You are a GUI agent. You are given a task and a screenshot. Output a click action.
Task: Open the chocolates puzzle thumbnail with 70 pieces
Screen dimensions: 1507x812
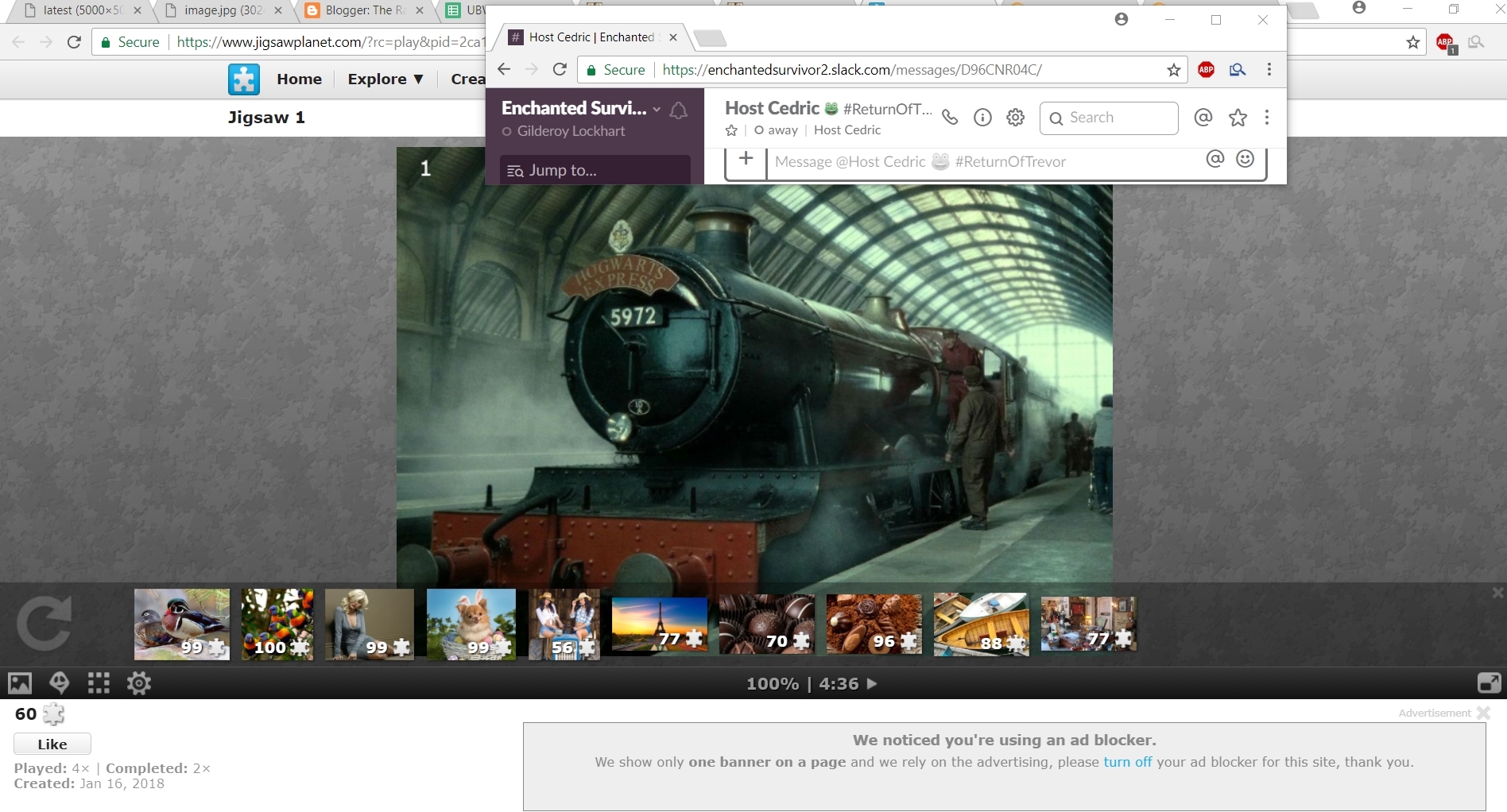767,624
